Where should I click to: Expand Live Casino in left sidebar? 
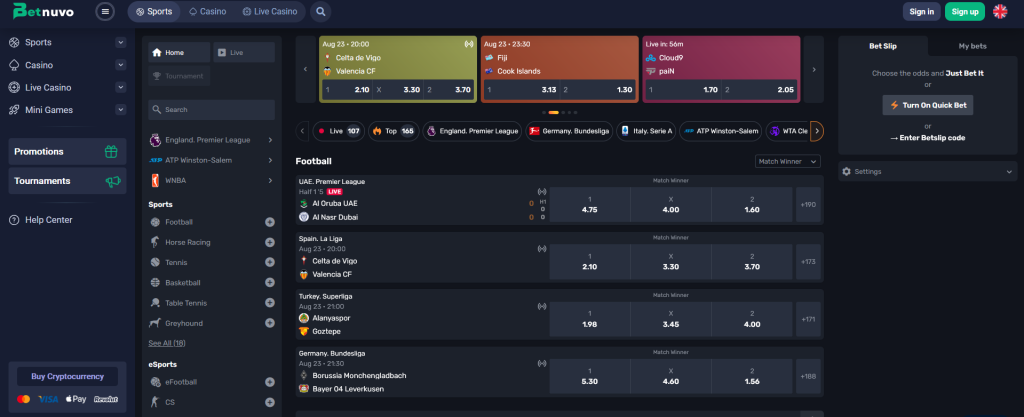[x=120, y=87]
